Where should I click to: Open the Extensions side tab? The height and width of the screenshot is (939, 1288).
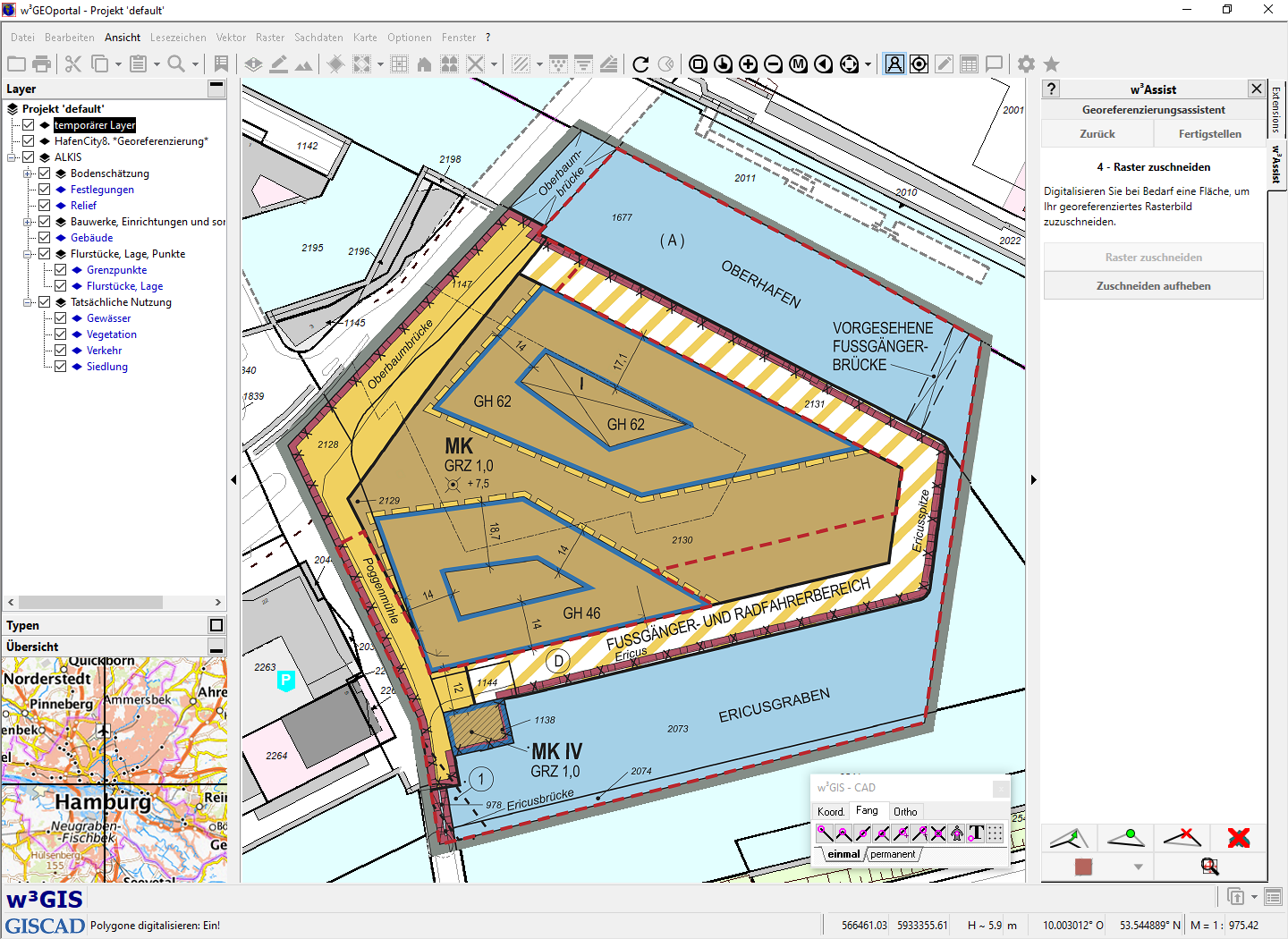click(x=1276, y=109)
